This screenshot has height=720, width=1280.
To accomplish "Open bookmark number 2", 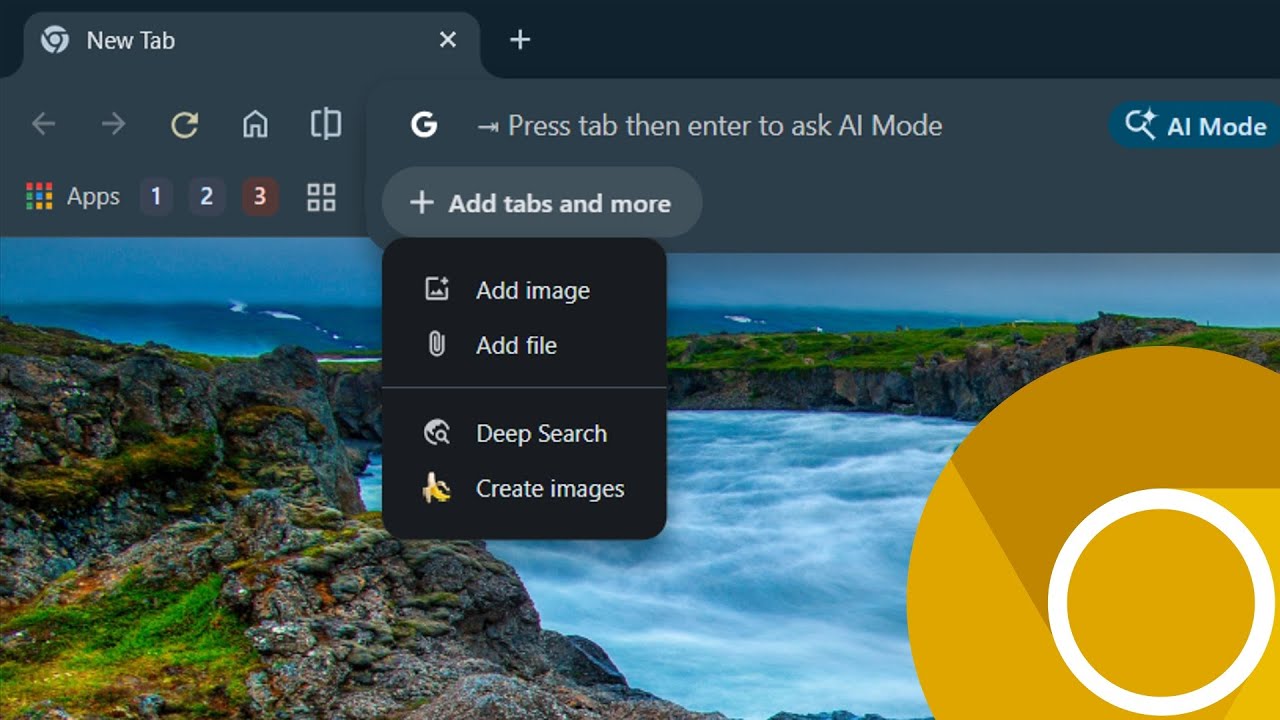I will [x=207, y=197].
